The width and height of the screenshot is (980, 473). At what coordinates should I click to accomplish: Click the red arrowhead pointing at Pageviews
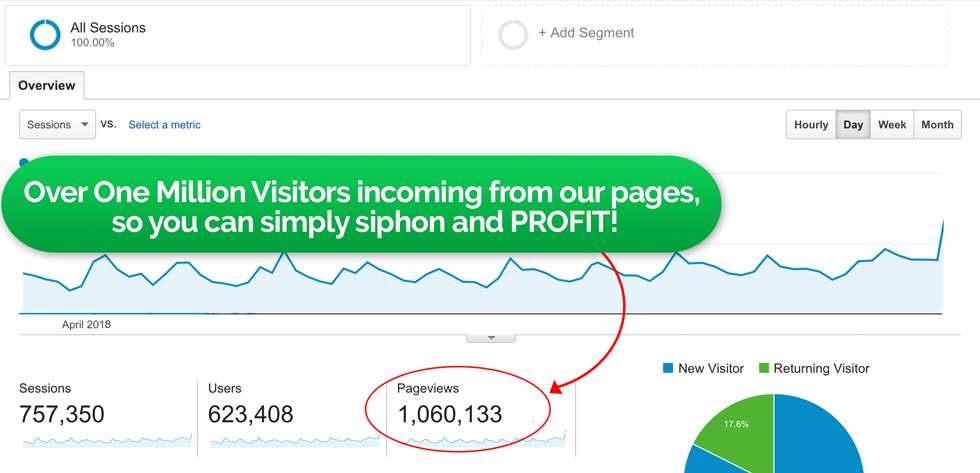click(x=557, y=386)
